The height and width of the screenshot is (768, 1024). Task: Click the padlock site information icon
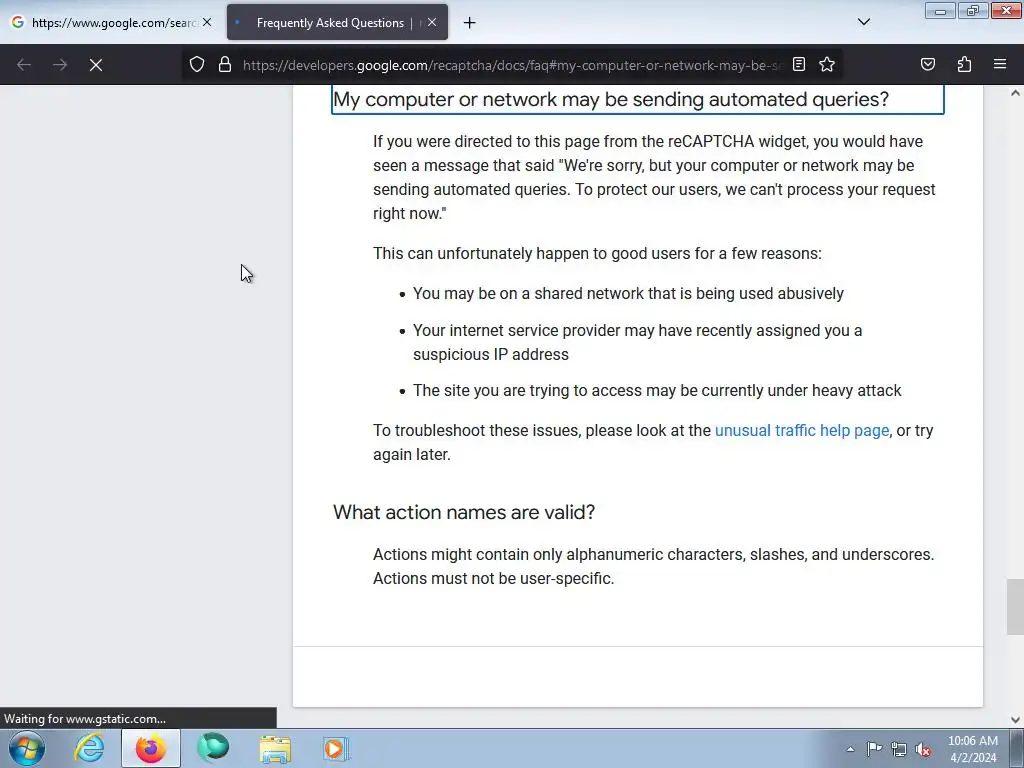click(225, 65)
